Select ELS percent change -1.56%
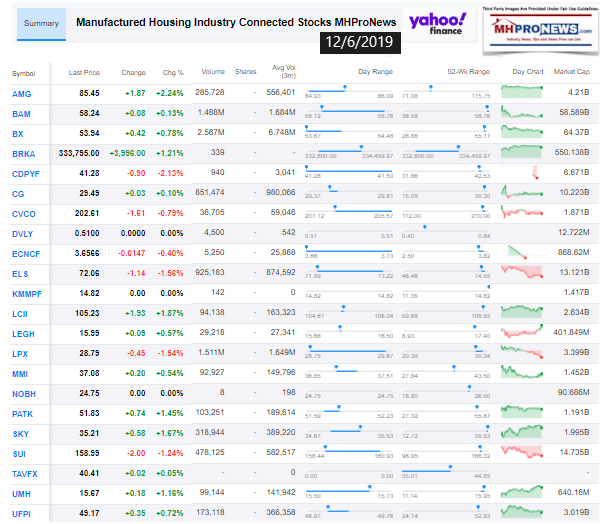This screenshot has height=524, width=603. point(170,273)
